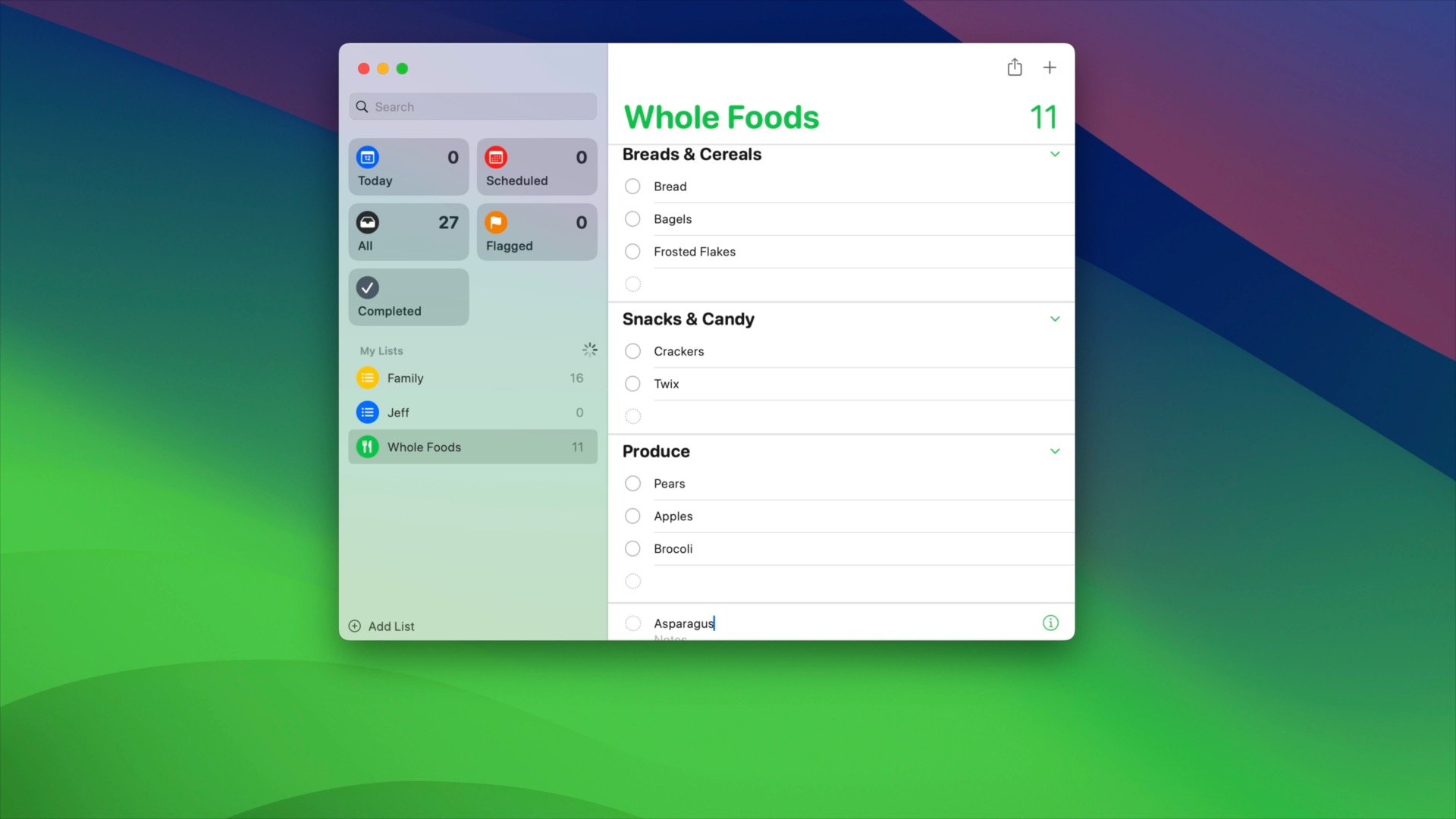Open the Completed checkmark icon
This screenshot has height=819, width=1456.
click(x=368, y=287)
